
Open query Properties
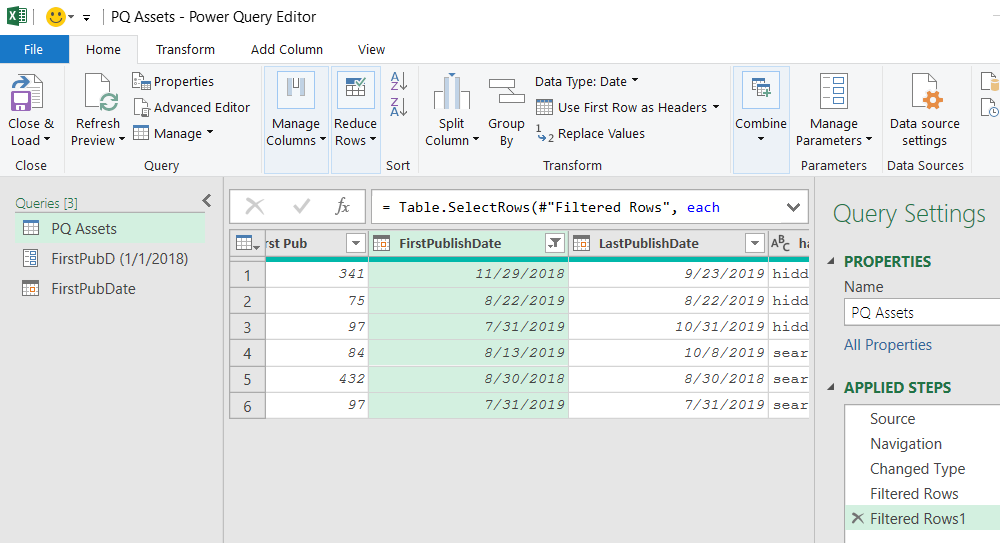click(173, 81)
